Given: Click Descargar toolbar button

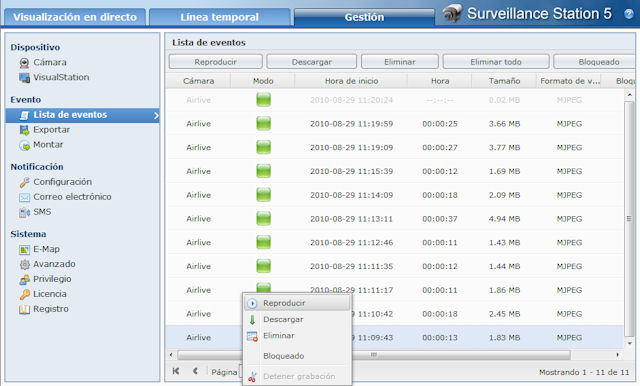Looking at the screenshot, I should [311, 62].
